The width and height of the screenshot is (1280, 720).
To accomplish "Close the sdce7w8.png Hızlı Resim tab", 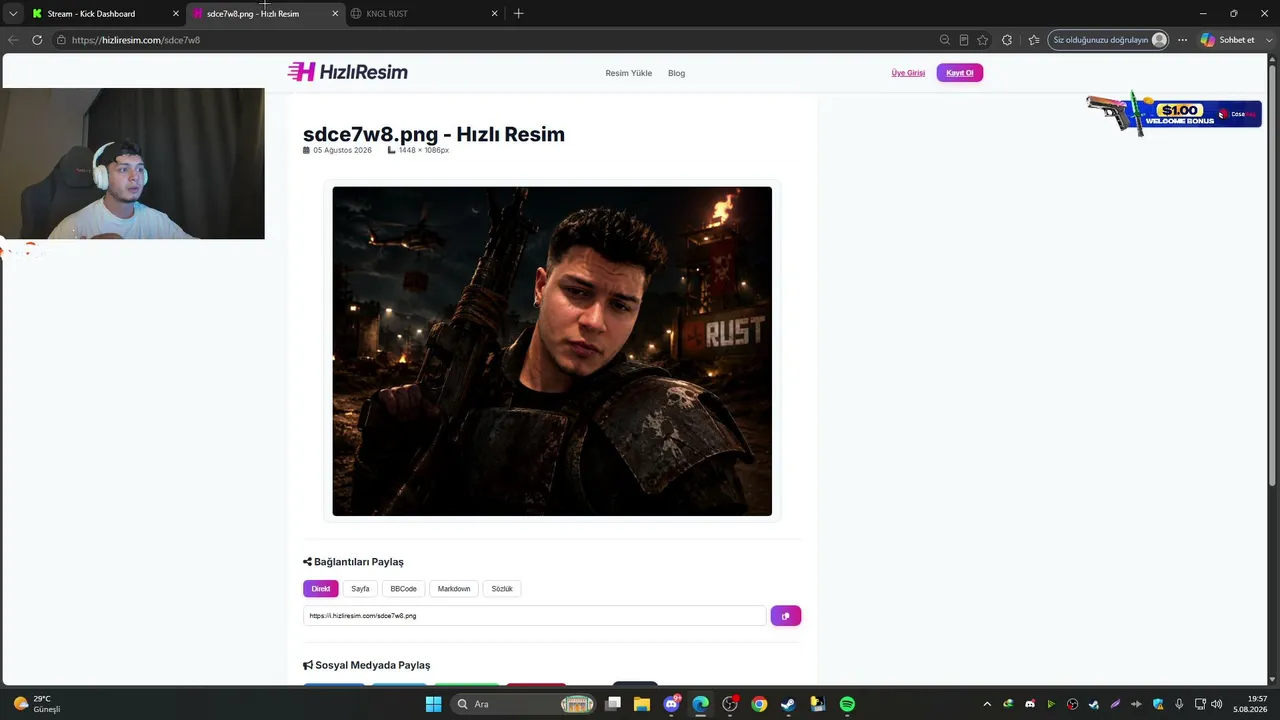I will click(335, 13).
